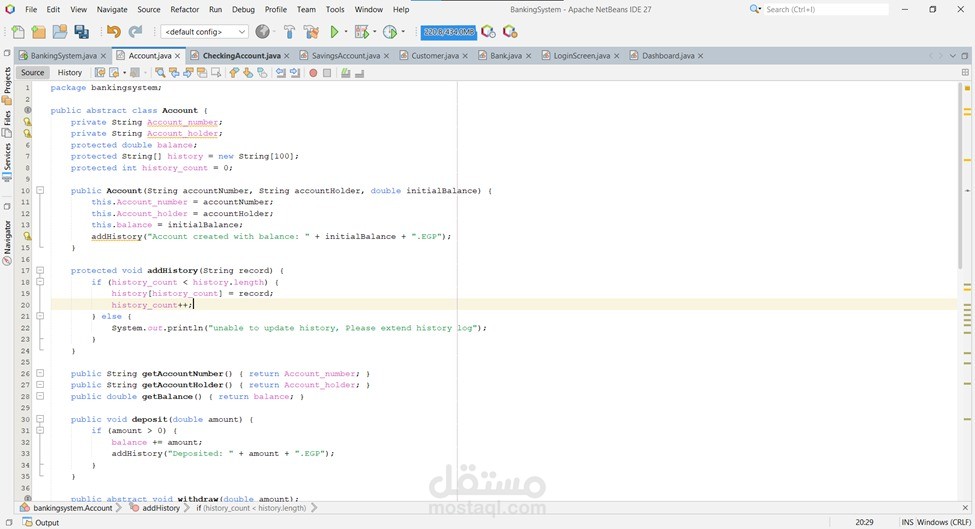Open the default config combo box
Viewport: 975px width, 529px height.
(205, 32)
